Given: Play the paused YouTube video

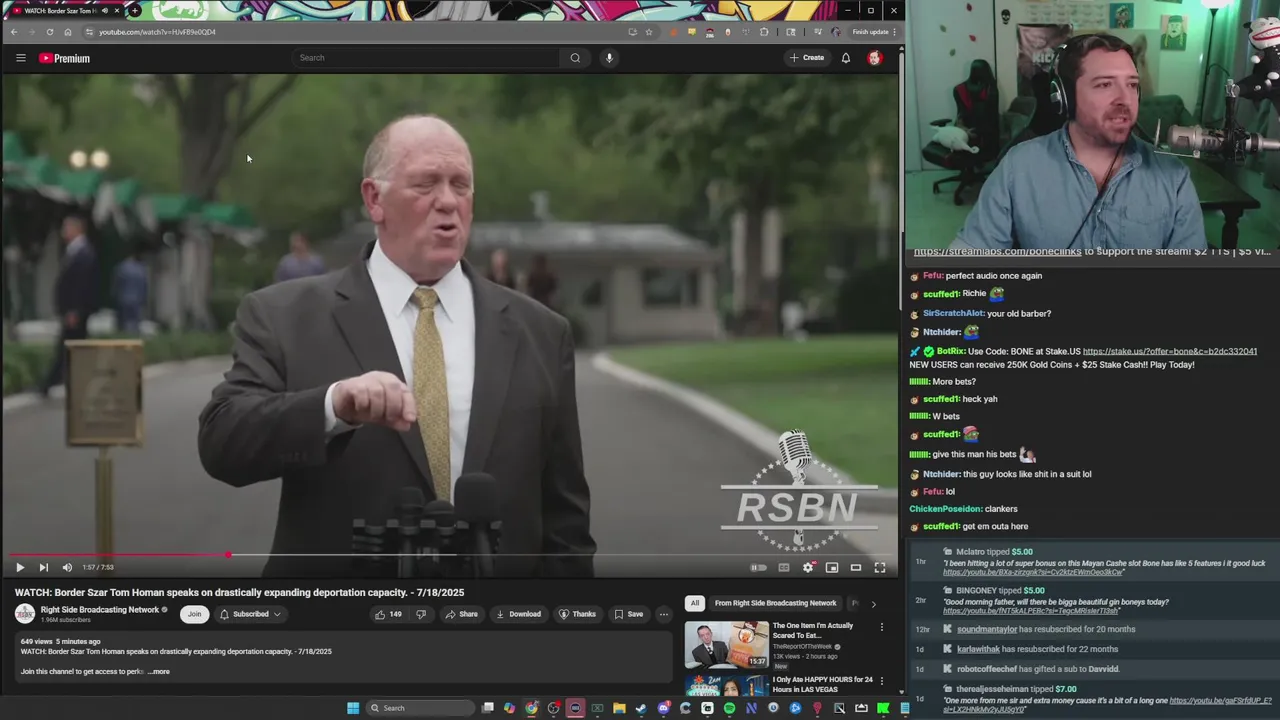Looking at the screenshot, I should click(x=19, y=567).
